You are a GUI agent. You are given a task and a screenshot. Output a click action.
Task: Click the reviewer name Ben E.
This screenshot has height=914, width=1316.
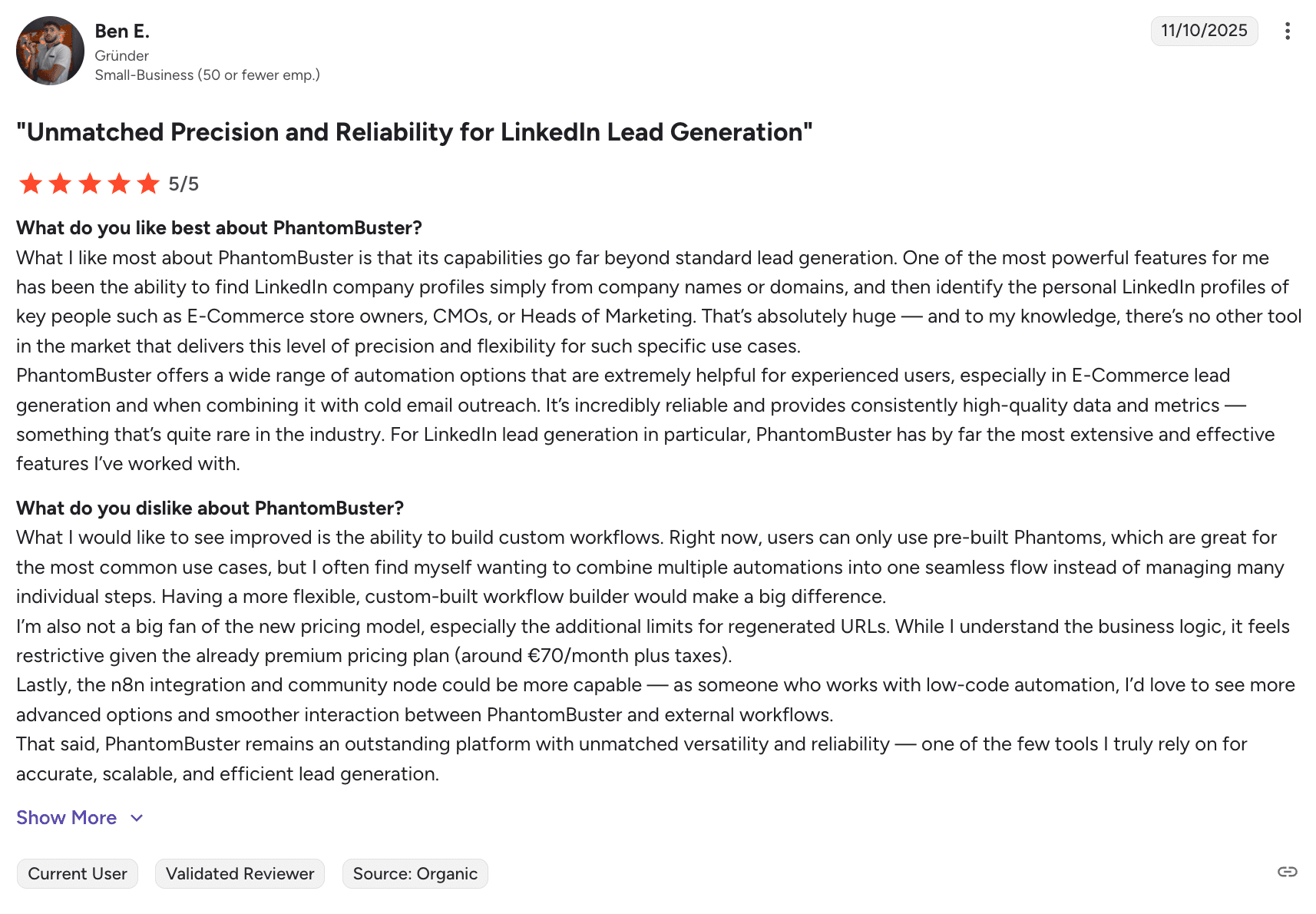click(x=122, y=31)
